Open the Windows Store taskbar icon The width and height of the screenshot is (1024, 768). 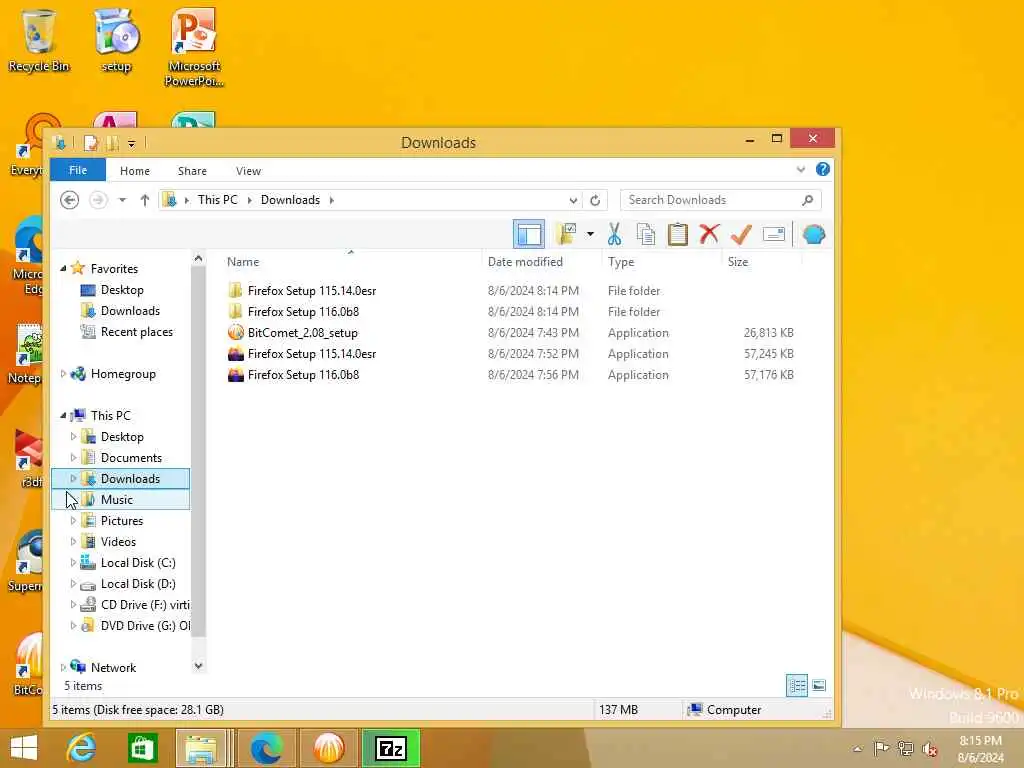[x=143, y=748]
